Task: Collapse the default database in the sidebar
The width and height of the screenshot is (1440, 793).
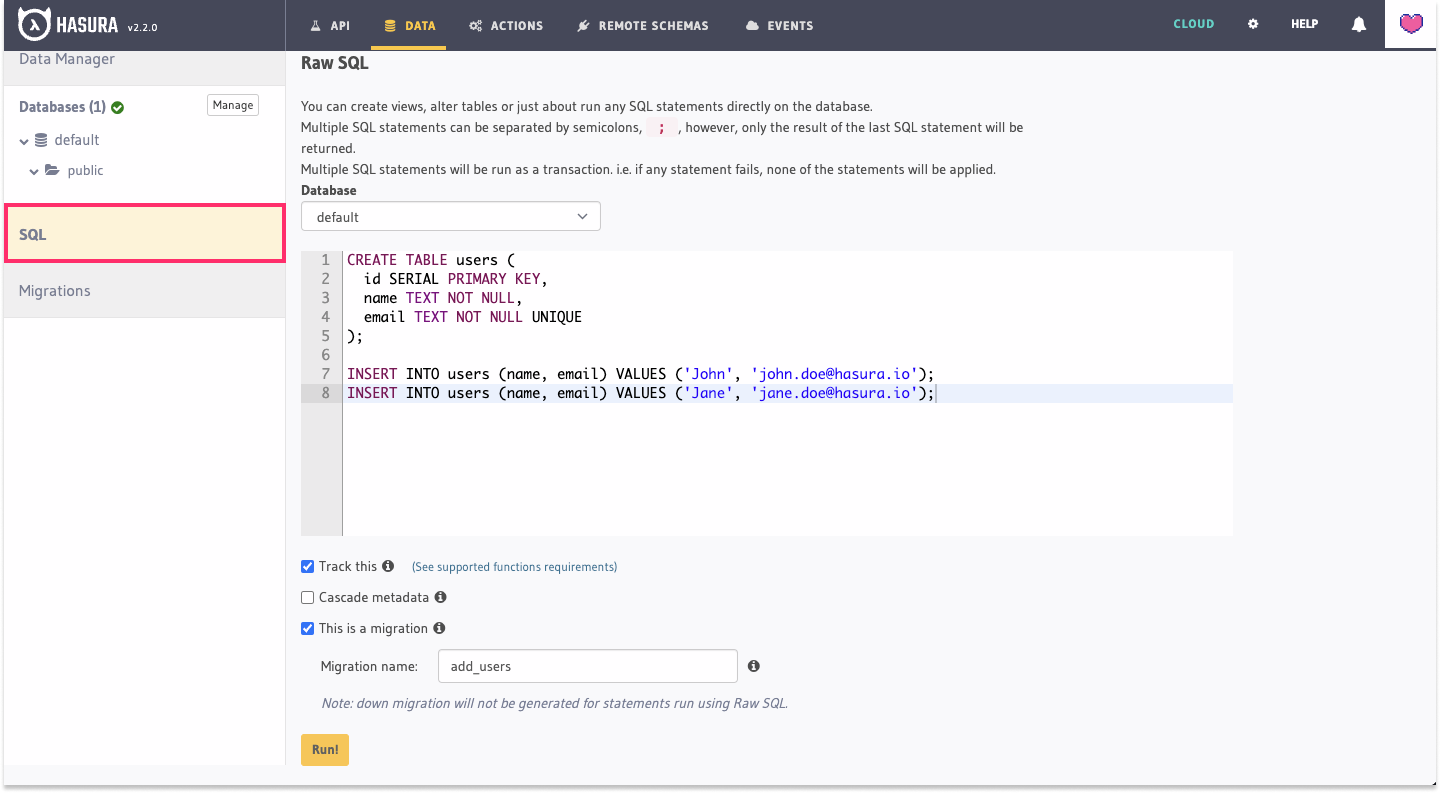Action: tap(24, 140)
